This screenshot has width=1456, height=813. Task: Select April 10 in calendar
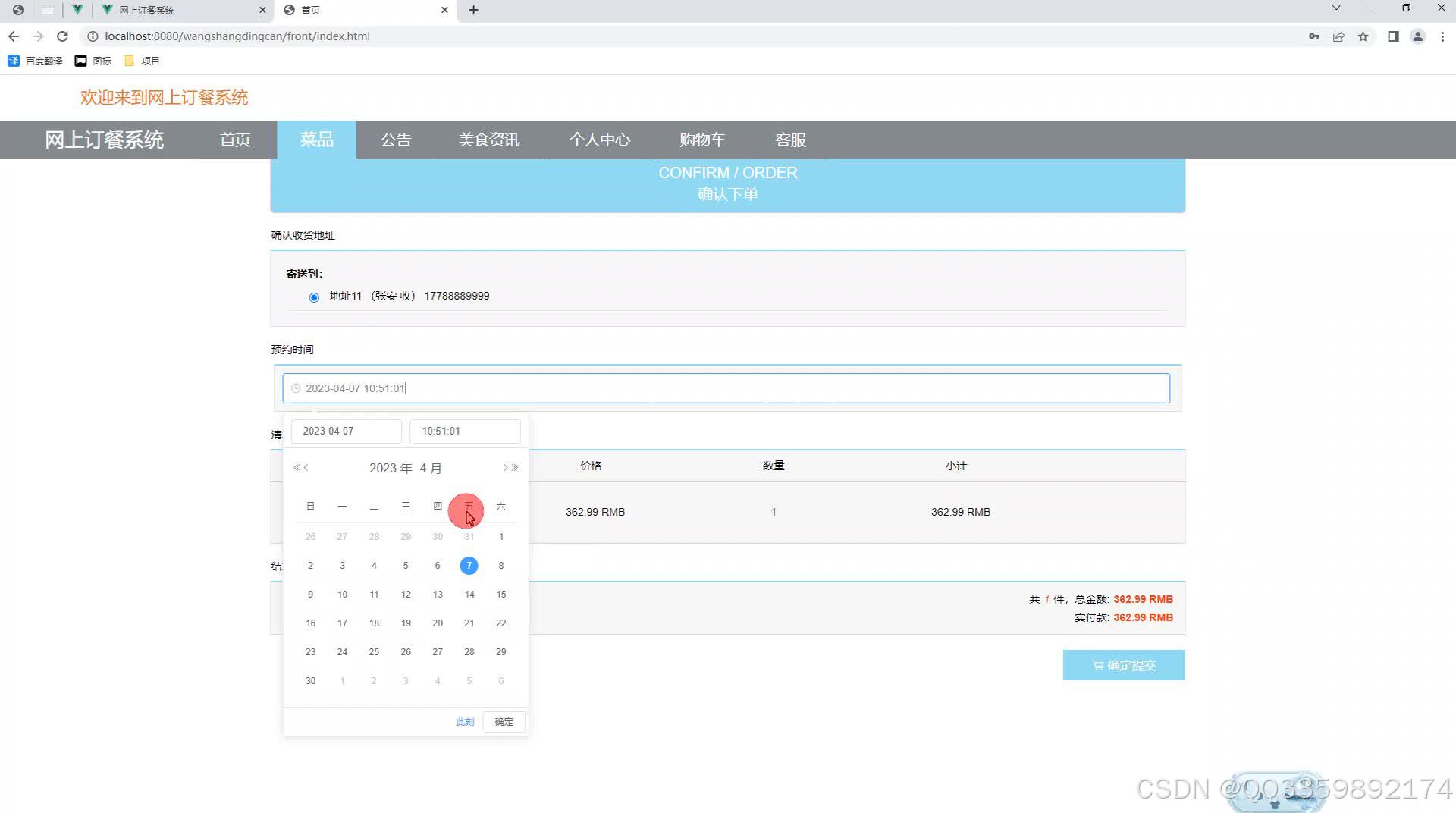tap(342, 595)
